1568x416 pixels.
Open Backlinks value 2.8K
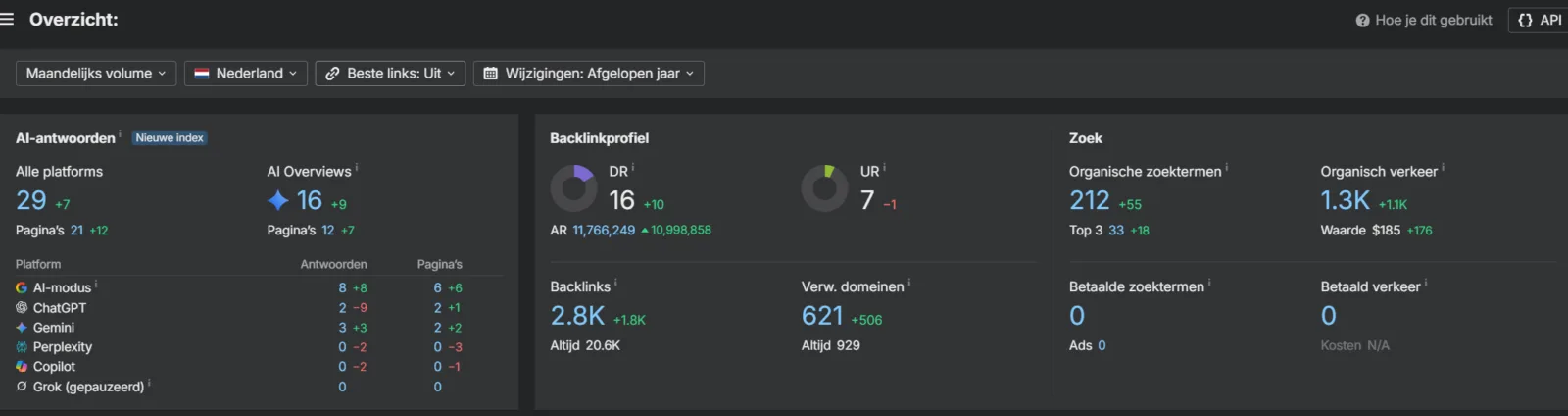(577, 316)
